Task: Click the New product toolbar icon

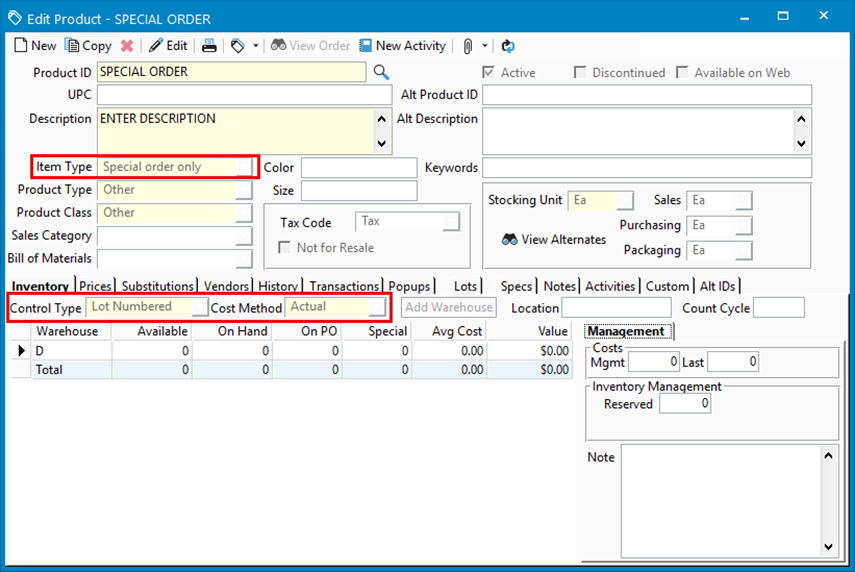Action: tap(22, 46)
